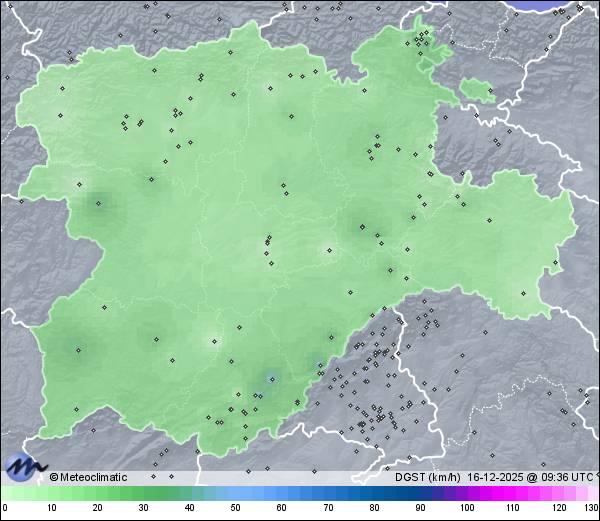Pick the dark navy swatch at 80

coord(374,493)
